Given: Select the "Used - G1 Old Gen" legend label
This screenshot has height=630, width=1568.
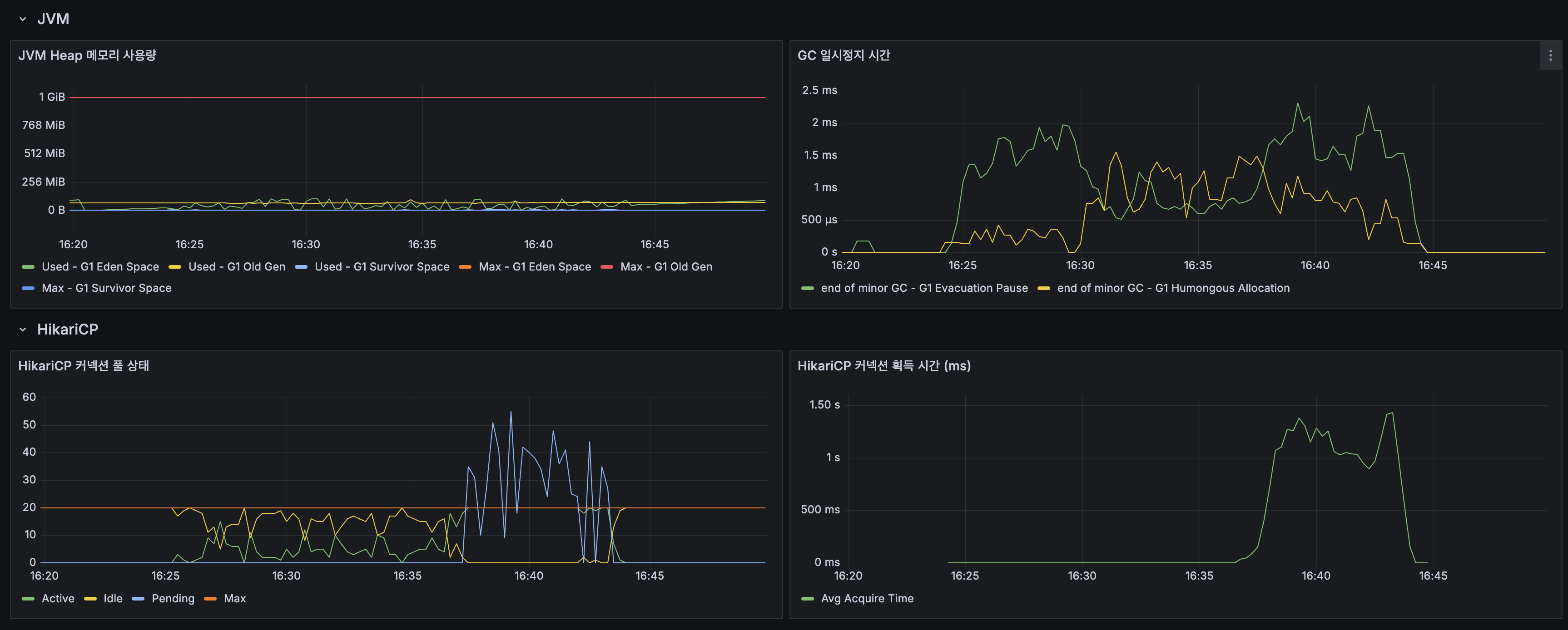Looking at the screenshot, I should (236, 266).
